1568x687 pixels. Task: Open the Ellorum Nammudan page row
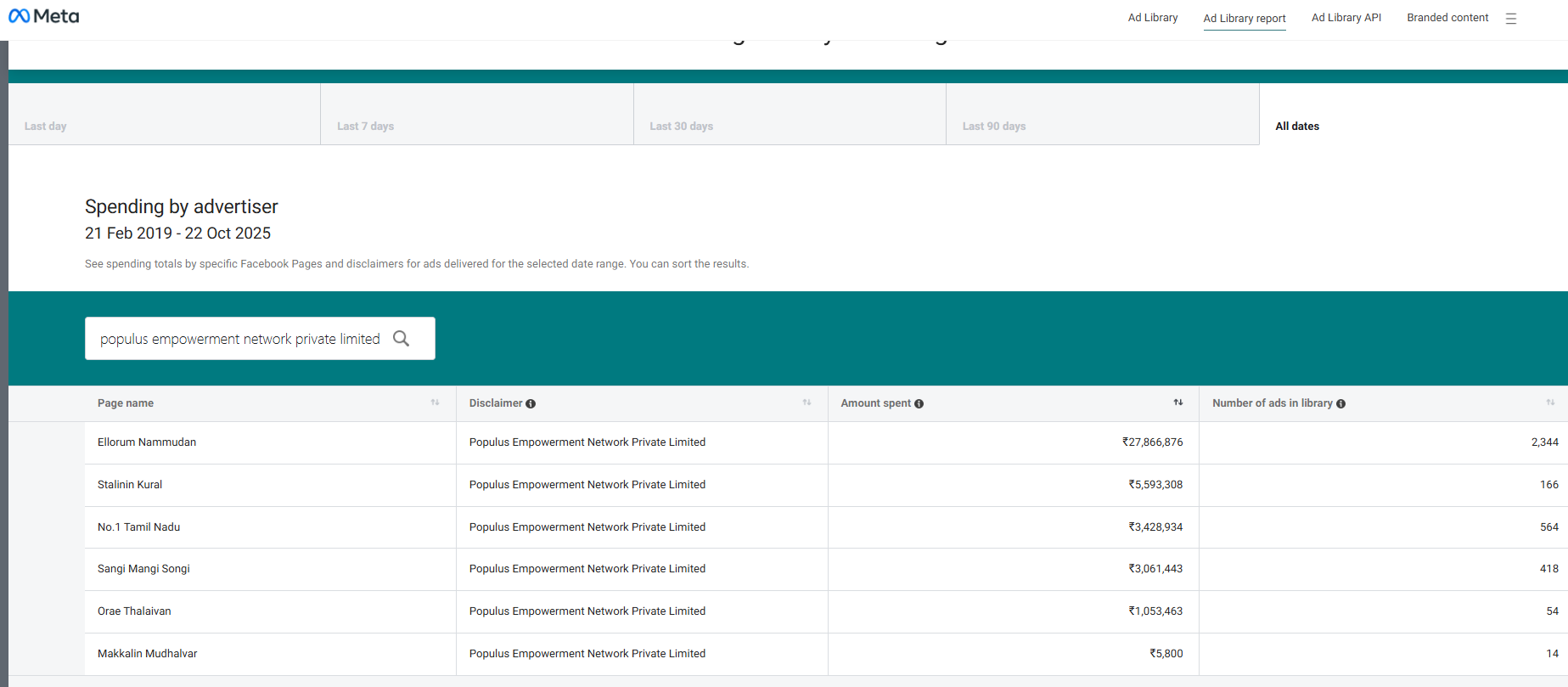[x=147, y=442]
